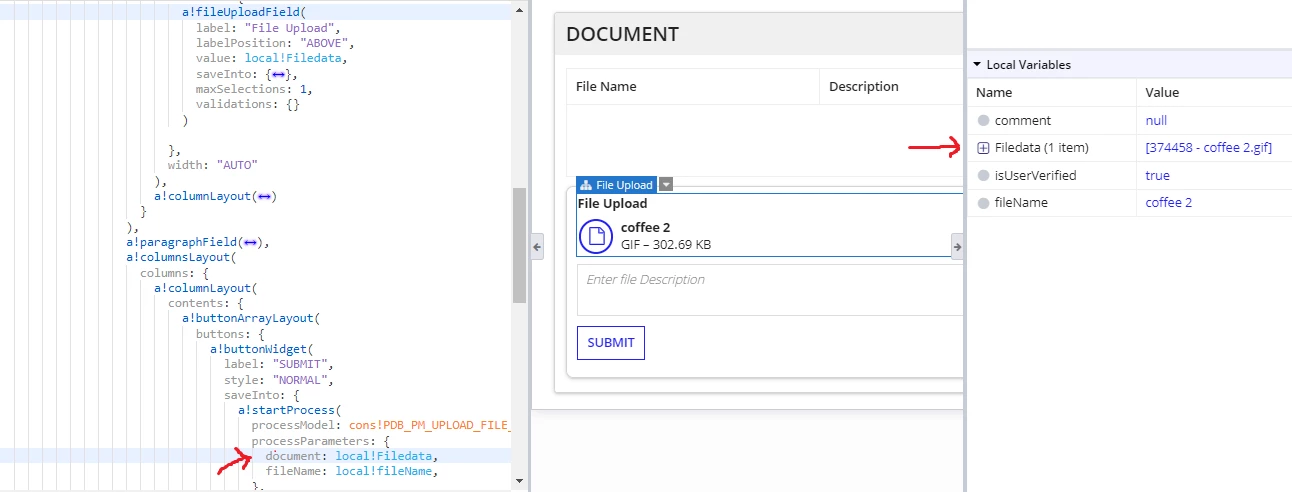Click the File Upload component badge
Image resolution: width=1292 pixels, height=492 pixels.
[x=616, y=185]
